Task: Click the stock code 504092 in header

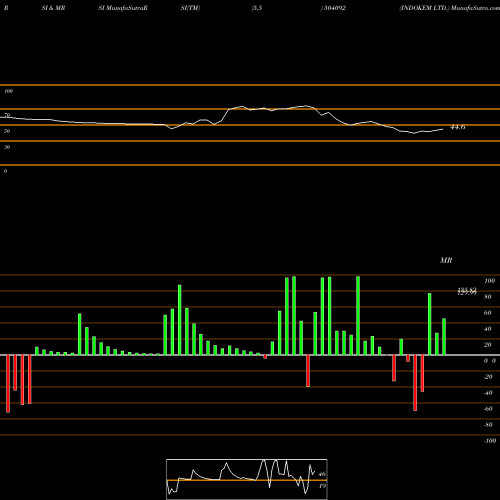Action: pos(335,8)
